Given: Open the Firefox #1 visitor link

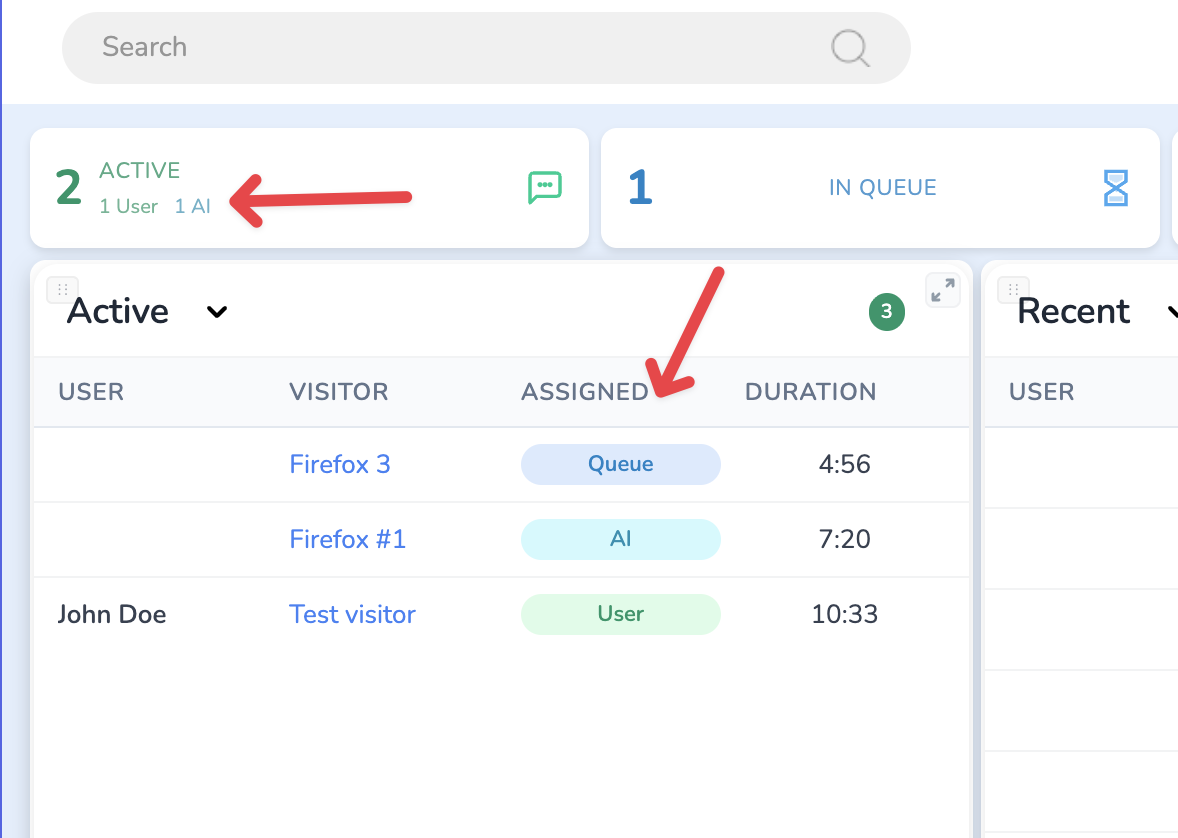Looking at the screenshot, I should click(x=348, y=539).
